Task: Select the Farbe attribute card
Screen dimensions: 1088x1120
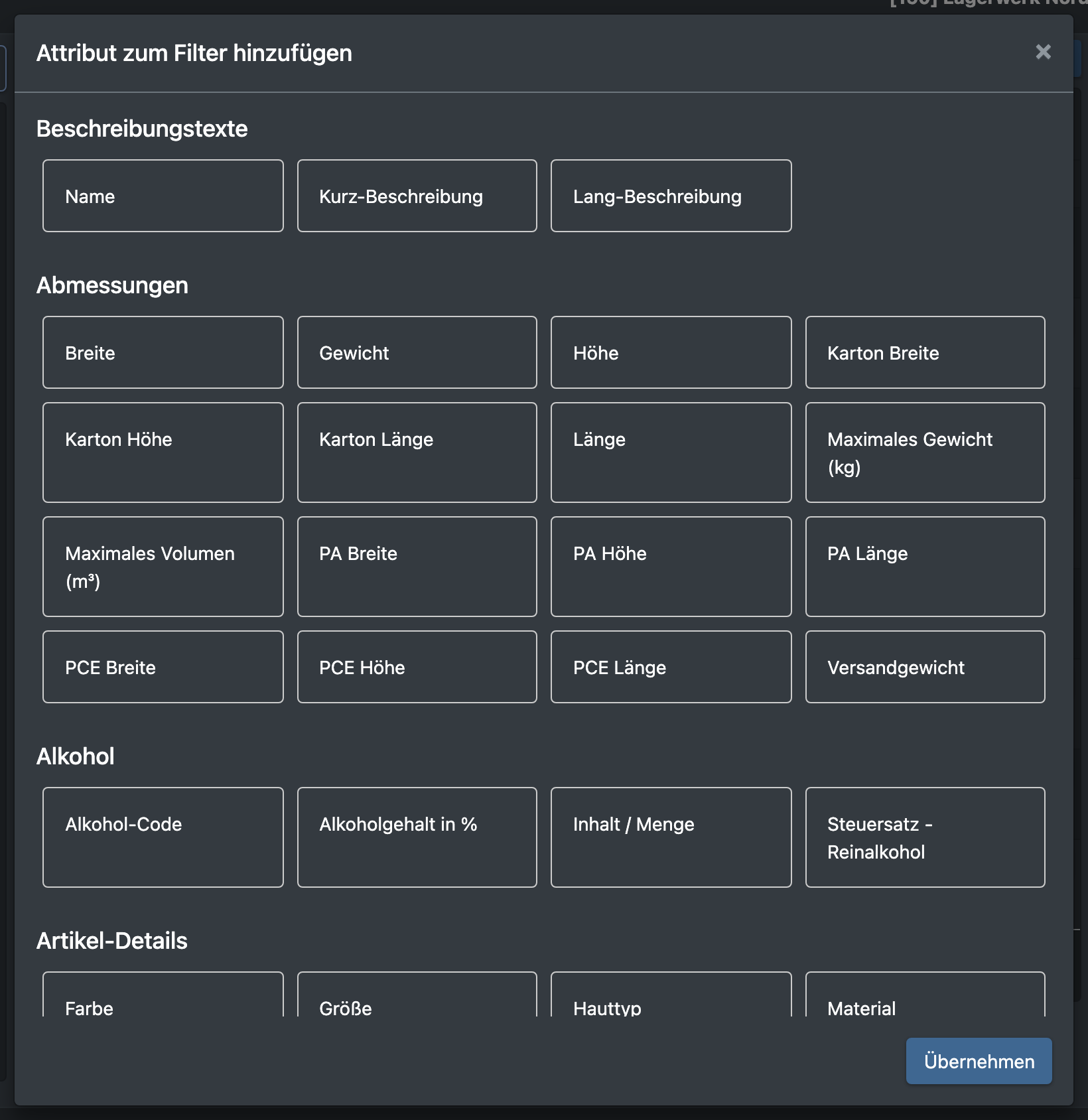Action: point(163,995)
